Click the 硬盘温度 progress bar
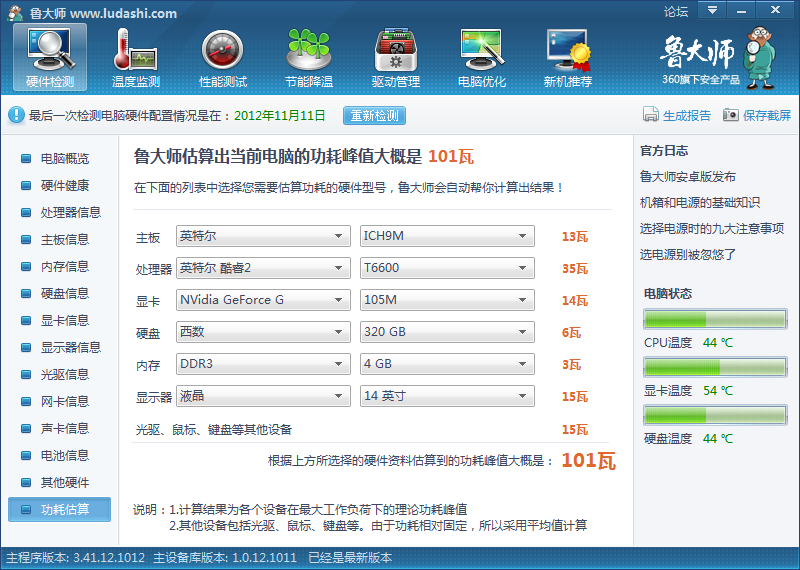Viewport: 800px width, 570px height. pos(715,415)
